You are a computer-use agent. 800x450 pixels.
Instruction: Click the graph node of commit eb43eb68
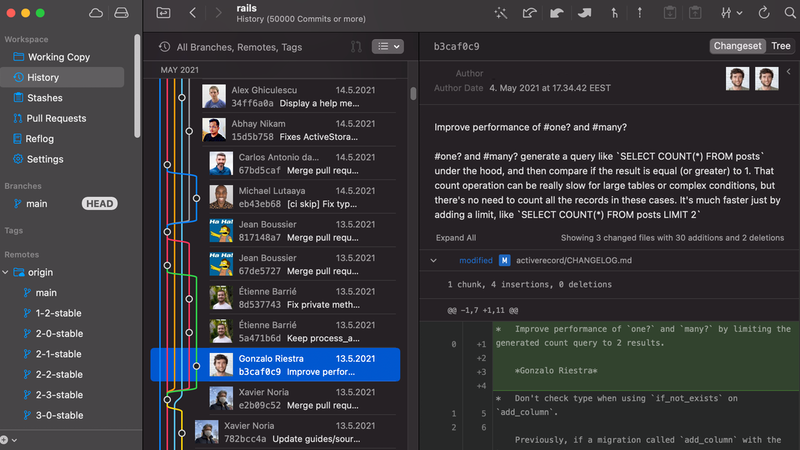coord(196,198)
